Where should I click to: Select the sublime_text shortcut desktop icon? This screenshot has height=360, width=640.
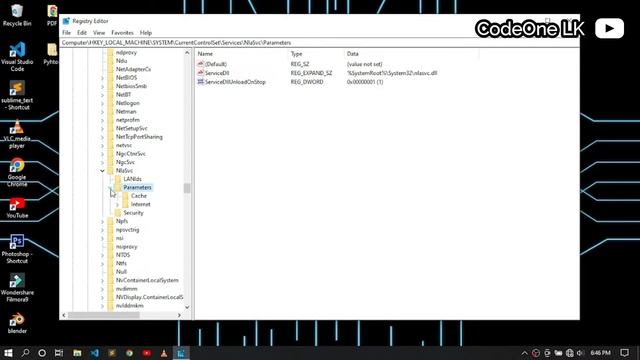pos(17,95)
